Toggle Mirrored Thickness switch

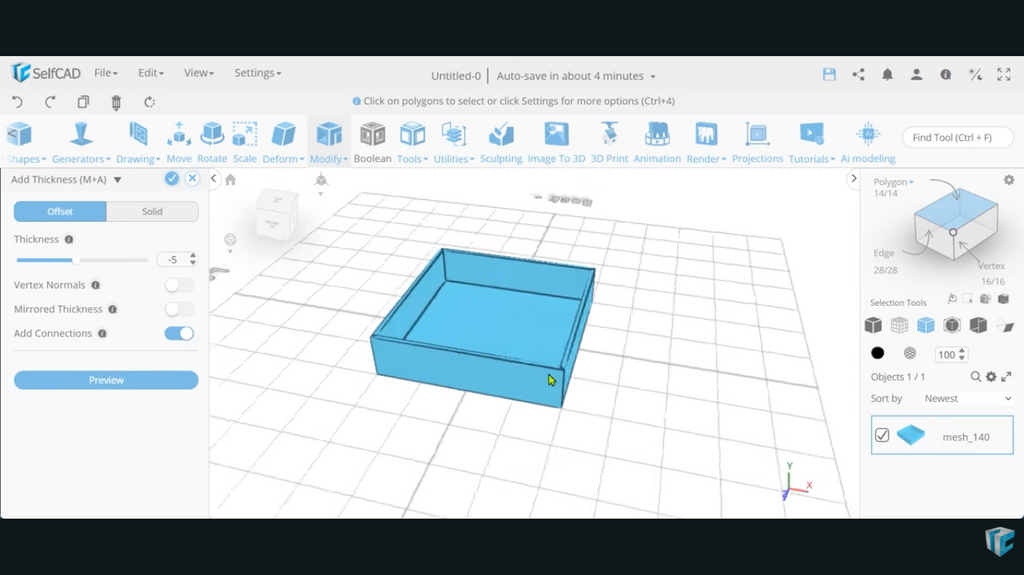click(x=179, y=309)
